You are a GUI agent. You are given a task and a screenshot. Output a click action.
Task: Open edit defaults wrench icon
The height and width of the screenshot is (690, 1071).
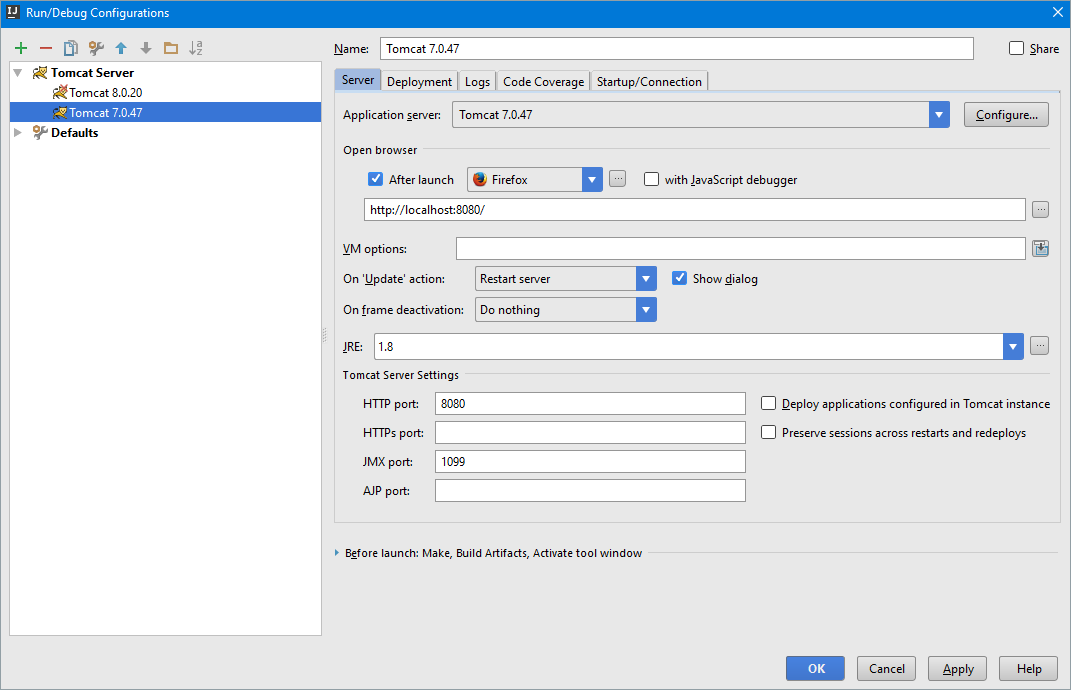96,48
